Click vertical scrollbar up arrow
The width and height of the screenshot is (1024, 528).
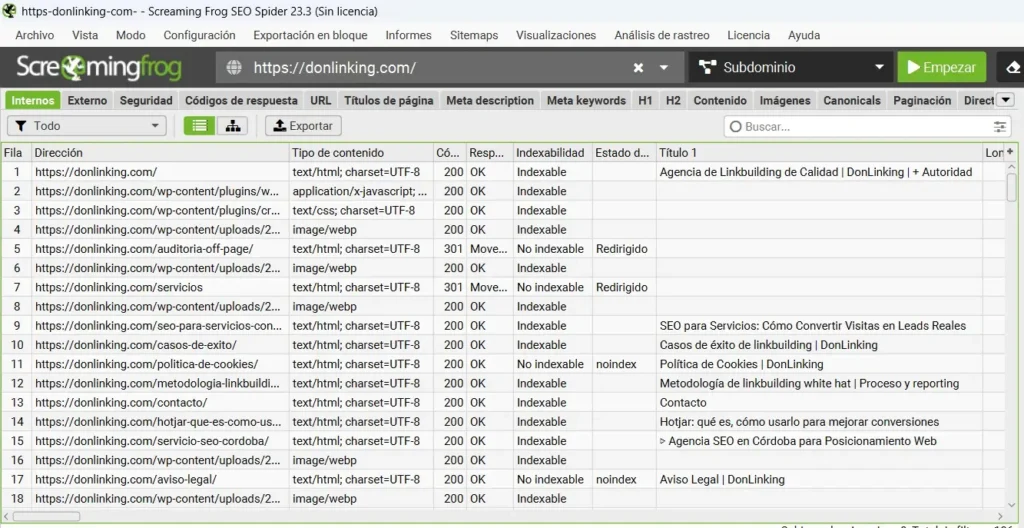pyautogui.click(x=1012, y=167)
